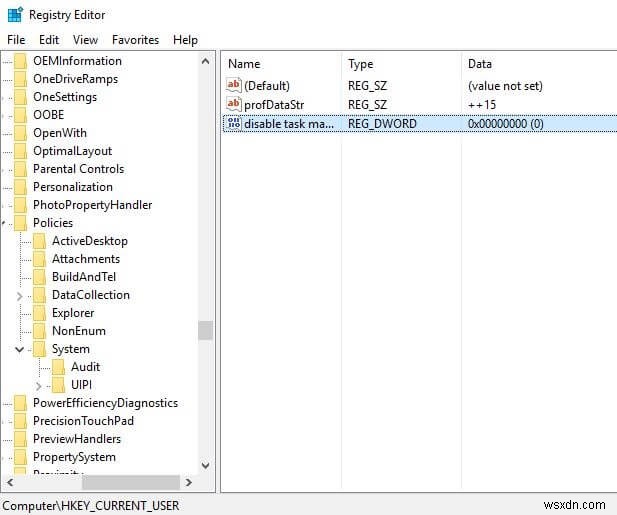Click the OpenWith folder icon

click(20, 133)
